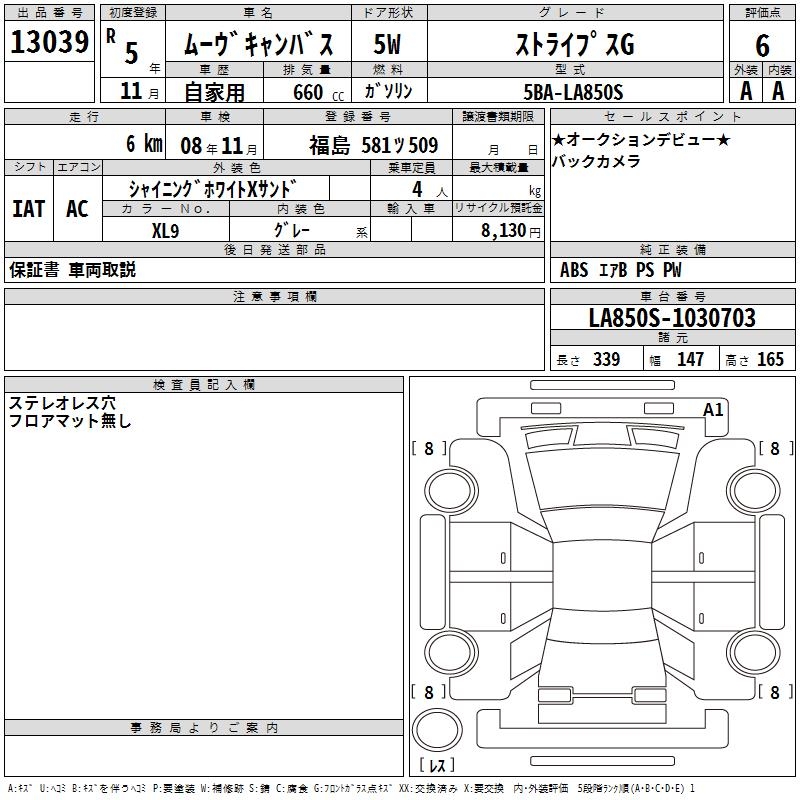Click the A1 damage mark on car diagram

point(713,409)
